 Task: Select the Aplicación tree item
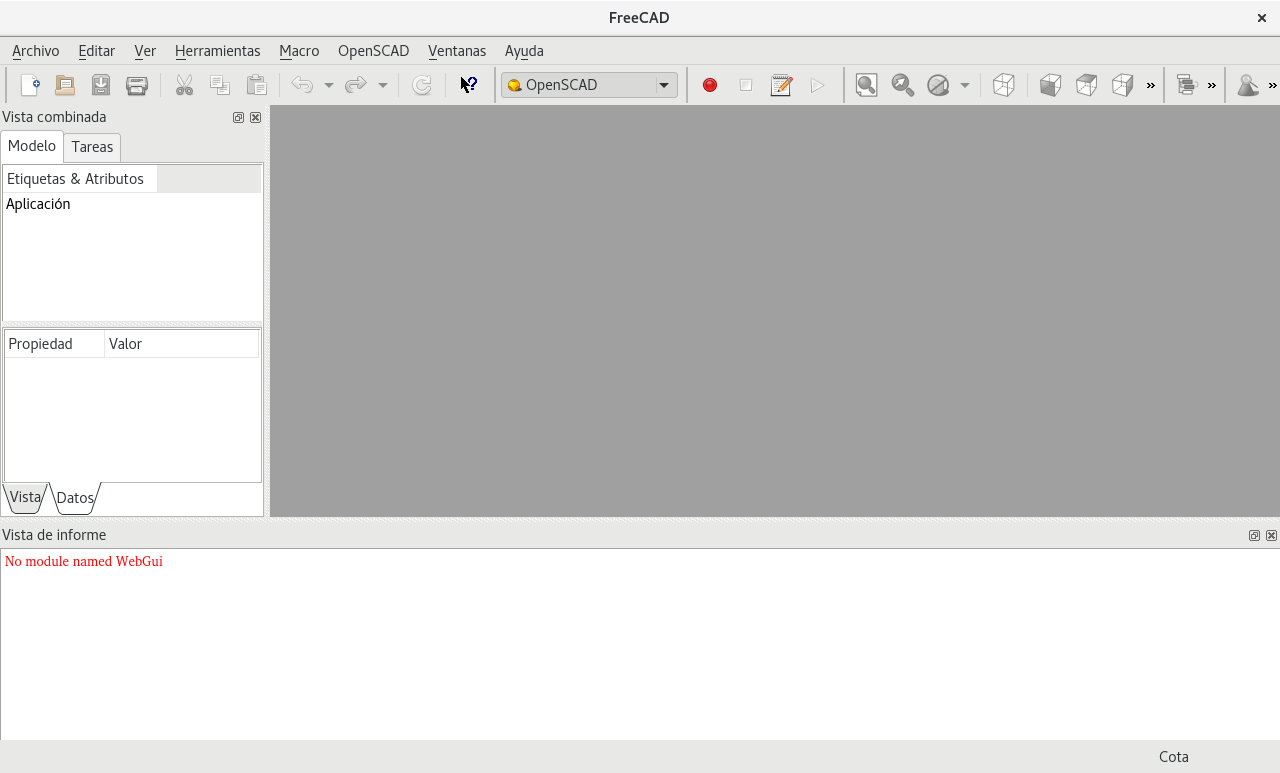[x=38, y=204]
